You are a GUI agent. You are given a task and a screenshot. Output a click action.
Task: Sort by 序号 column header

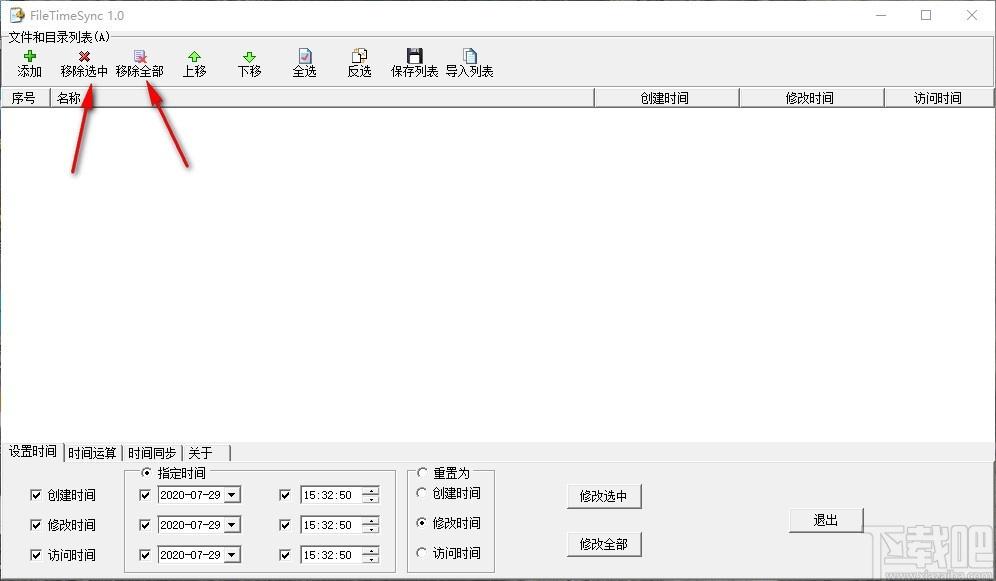(x=25, y=98)
